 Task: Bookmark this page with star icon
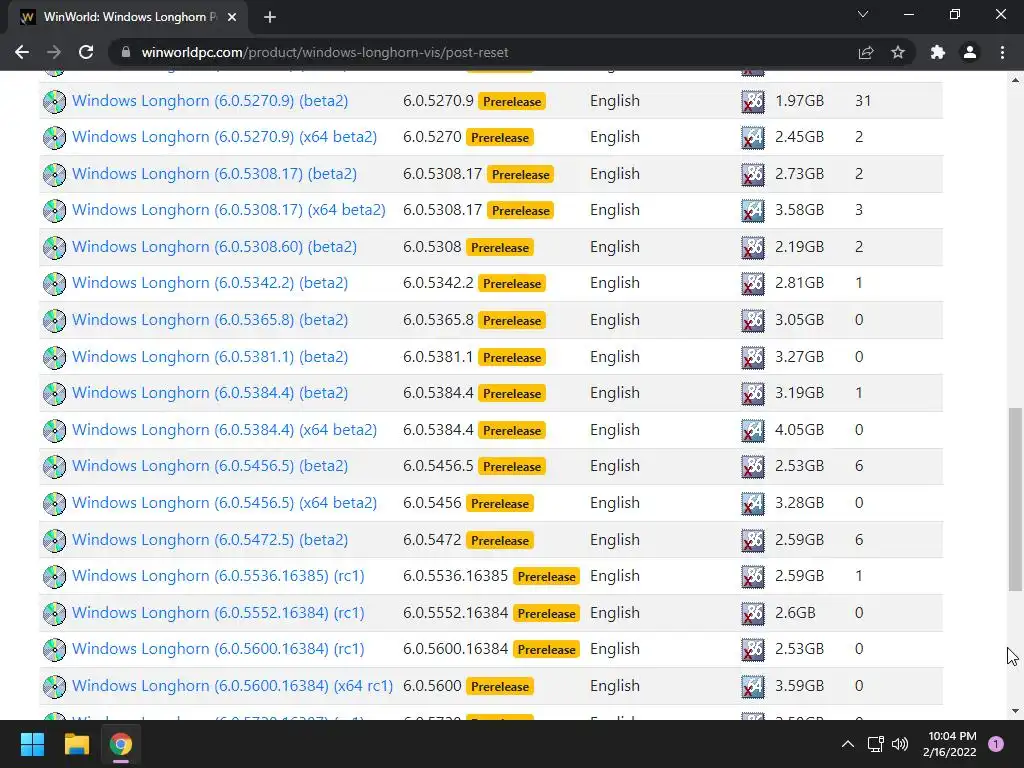pos(898,52)
